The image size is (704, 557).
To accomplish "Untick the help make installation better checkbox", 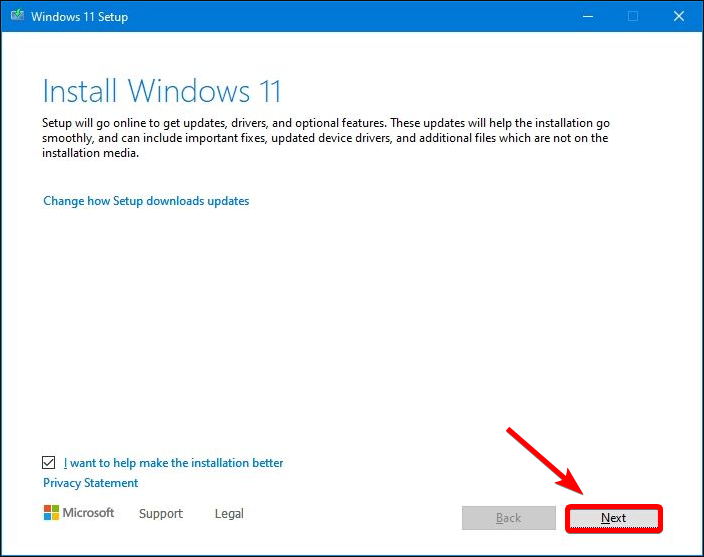I will point(48,462).
